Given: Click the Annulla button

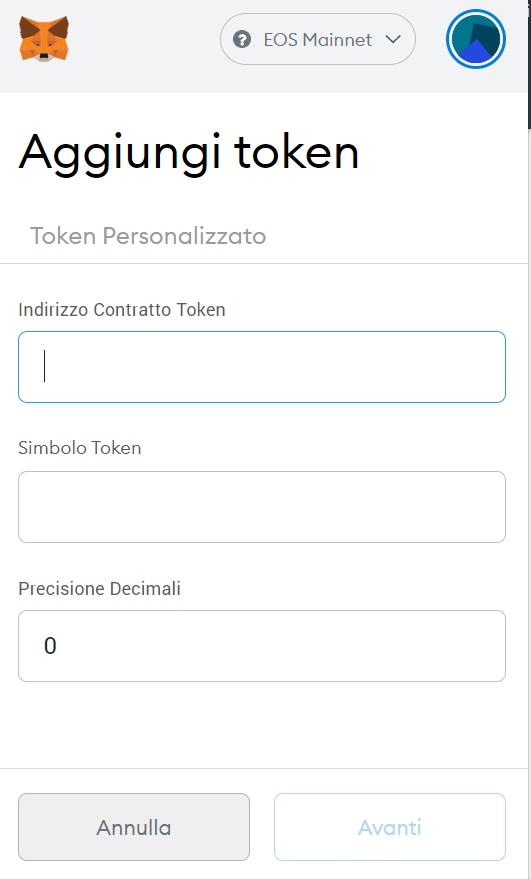Looking at the screenshot, I should tap(134, 827).
